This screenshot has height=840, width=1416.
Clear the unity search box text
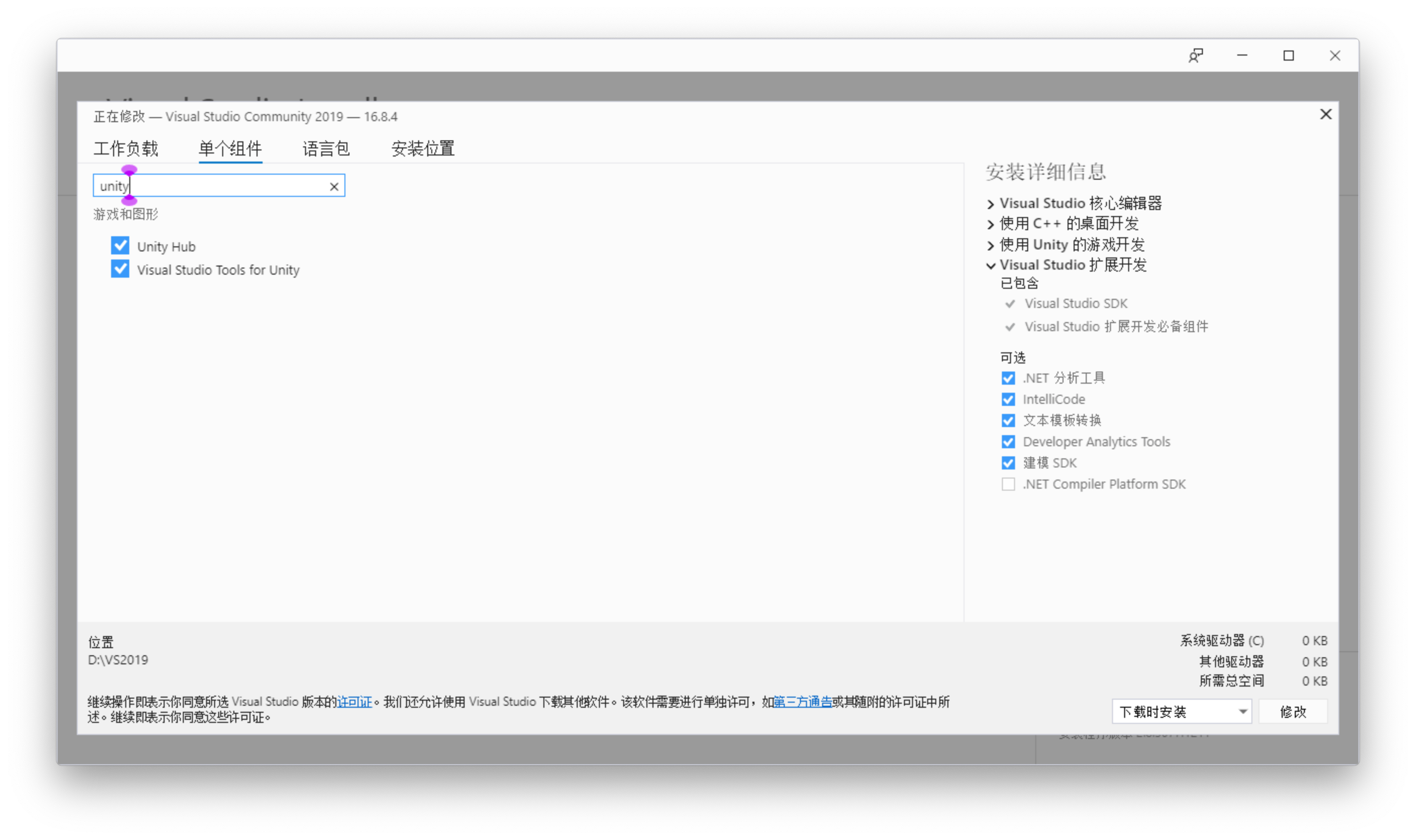pyautogui.click(x=334, y=187)
